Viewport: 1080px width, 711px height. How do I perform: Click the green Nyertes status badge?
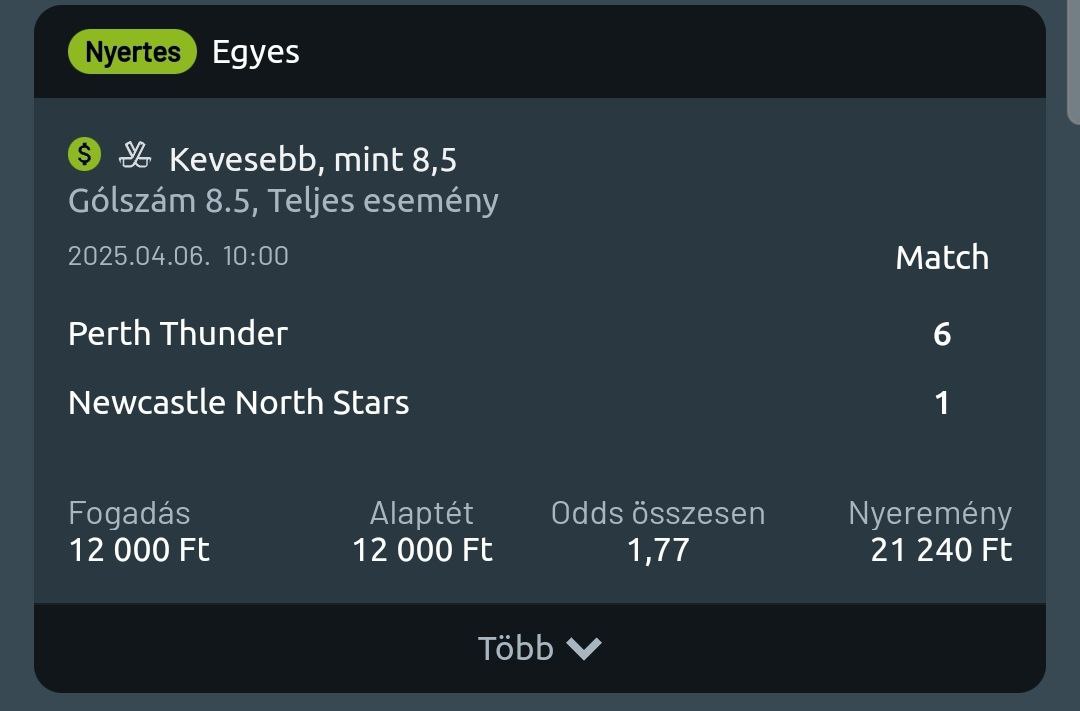click(132, 52)
